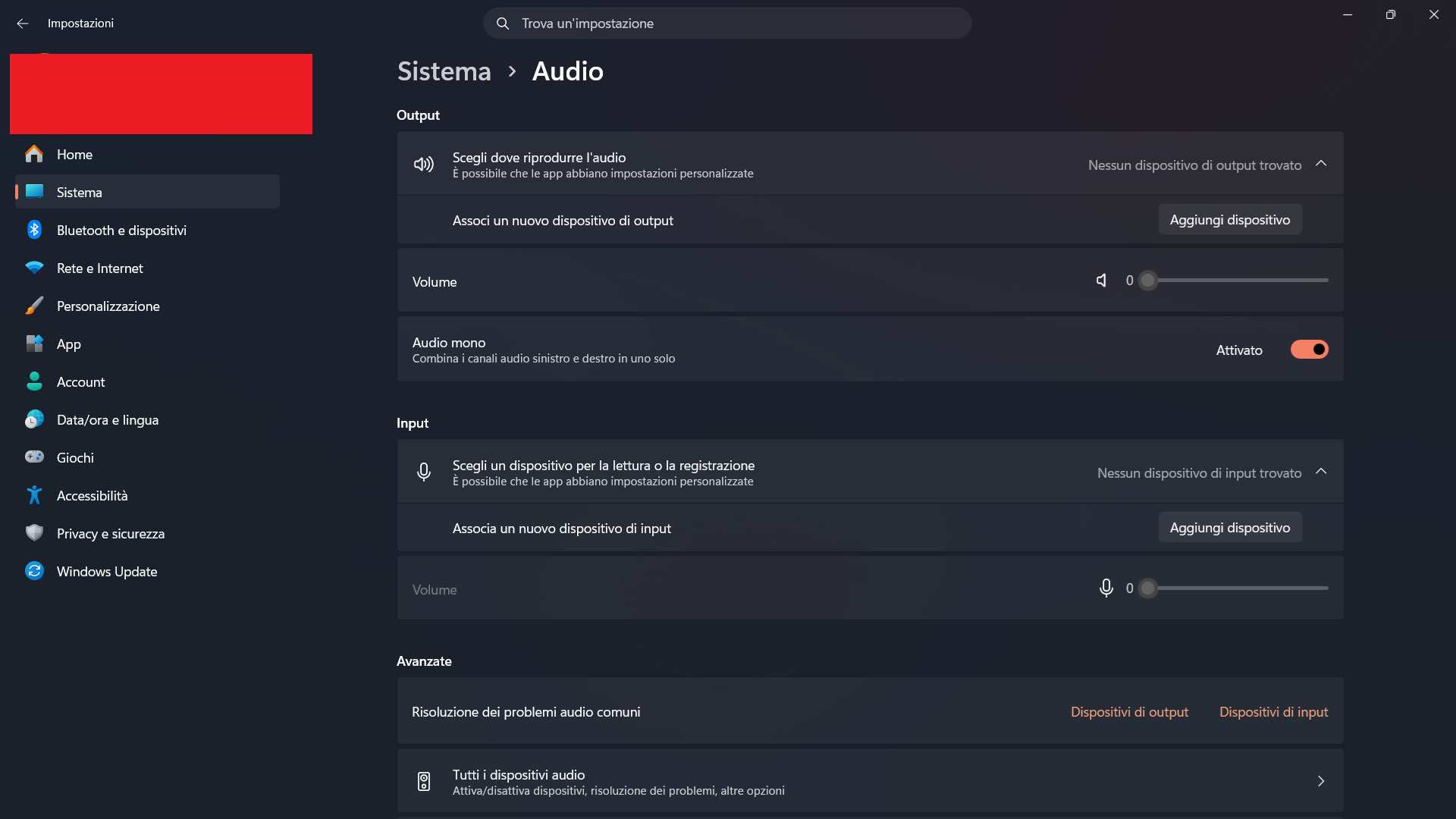Click the Data/ora e lingua clock icon

click(x=34, y=419)
